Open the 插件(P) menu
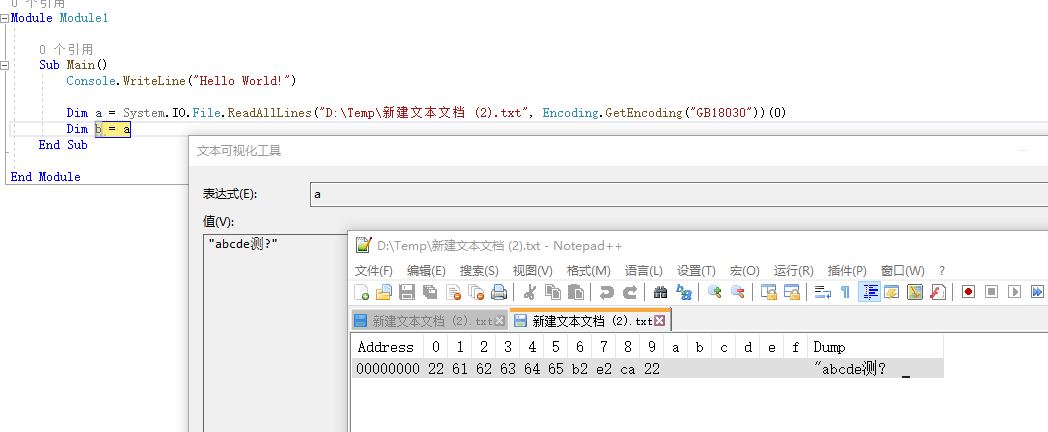 pos(847,271)
